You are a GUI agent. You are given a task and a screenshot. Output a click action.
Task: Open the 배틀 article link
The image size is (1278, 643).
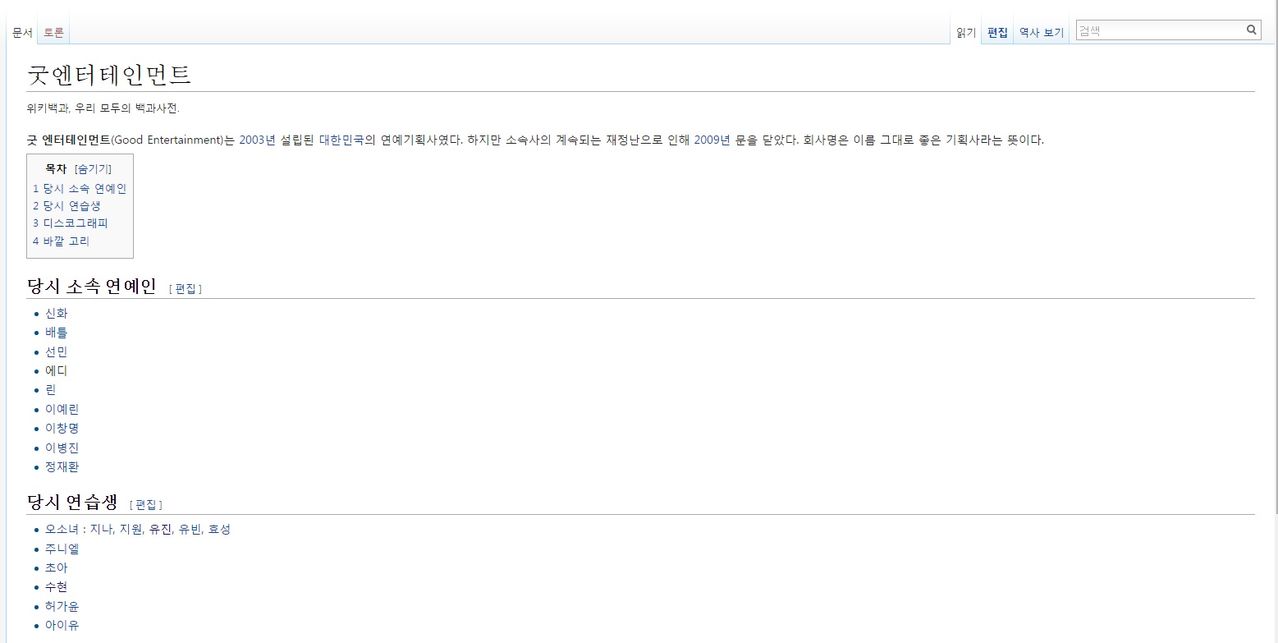click(x=56, y=332)
